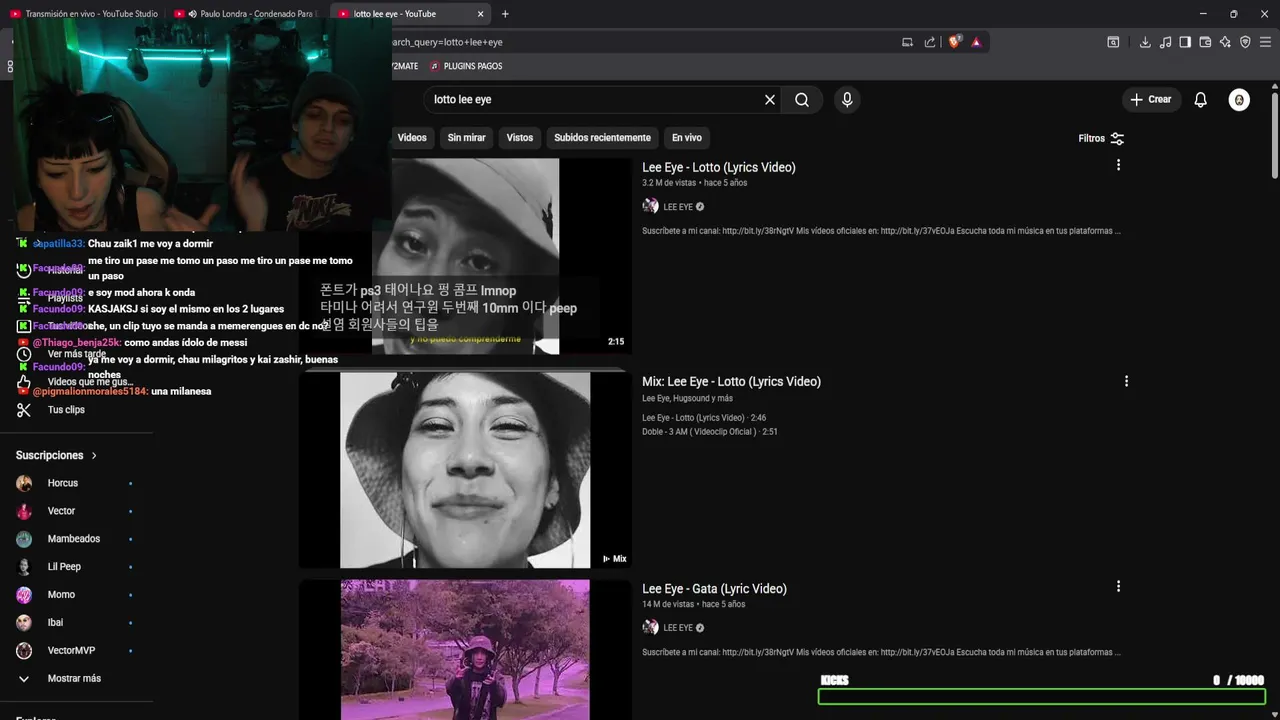Open YouTube notifications bell

point(1201,99)
